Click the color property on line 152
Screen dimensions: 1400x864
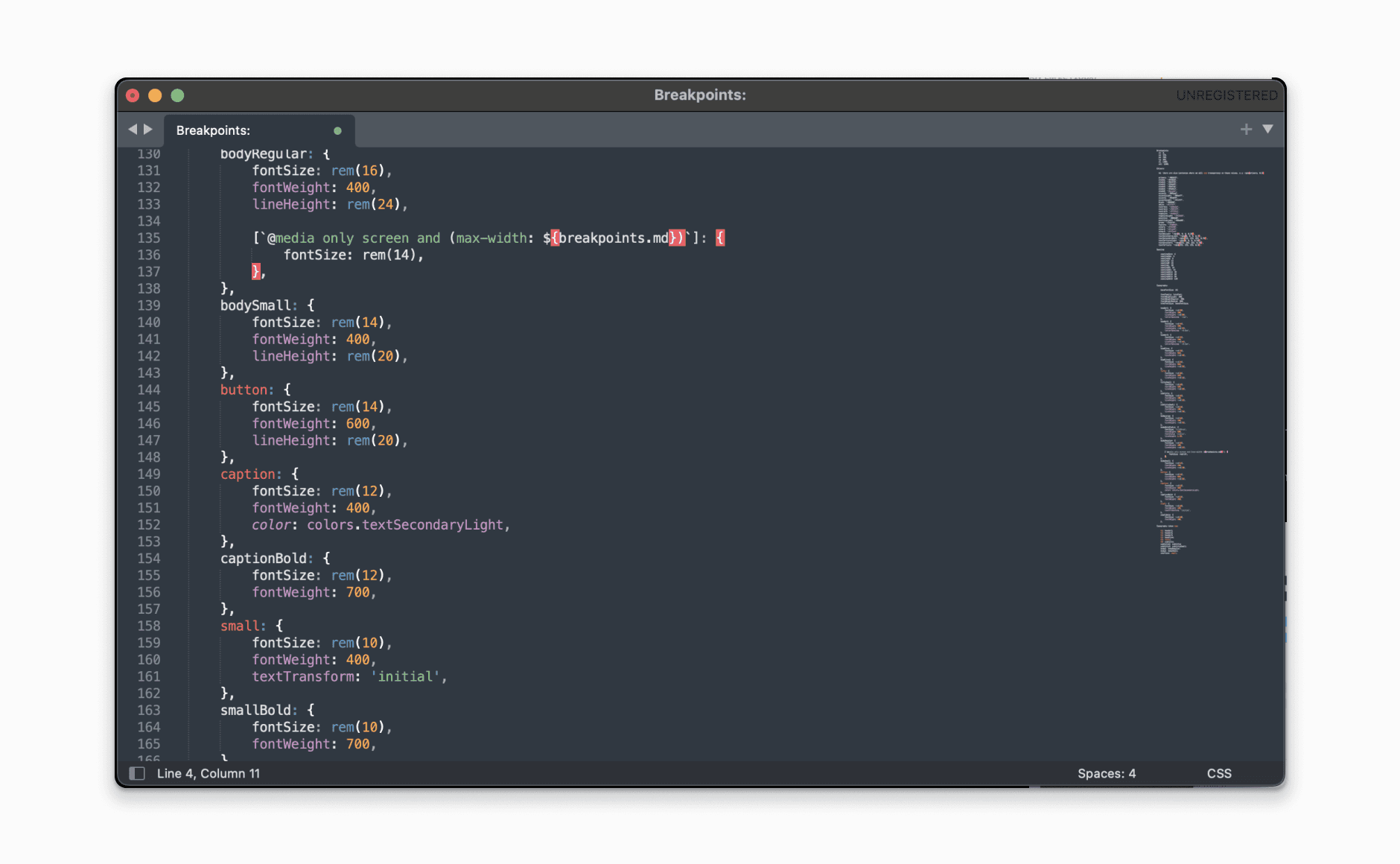coord(271,524)
